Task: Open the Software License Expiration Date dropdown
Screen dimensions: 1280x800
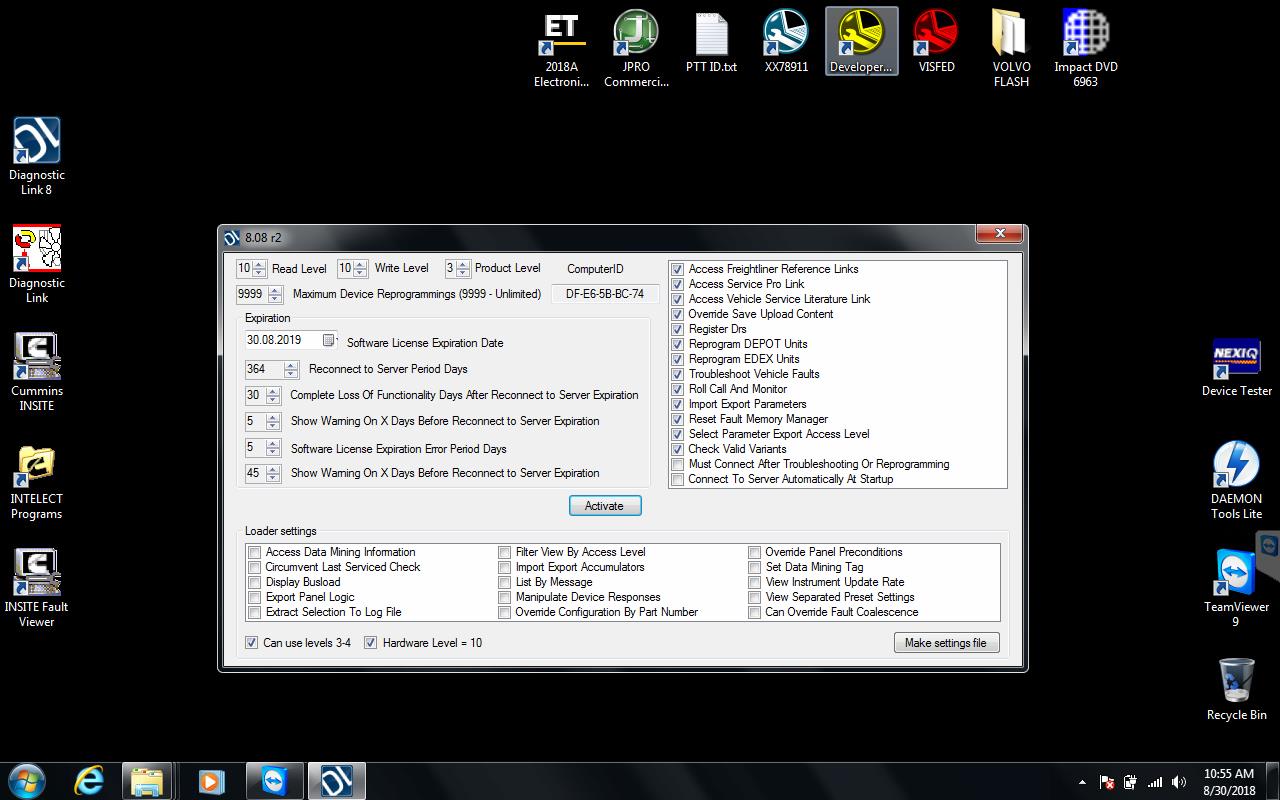Action: [x=328, y=340]
